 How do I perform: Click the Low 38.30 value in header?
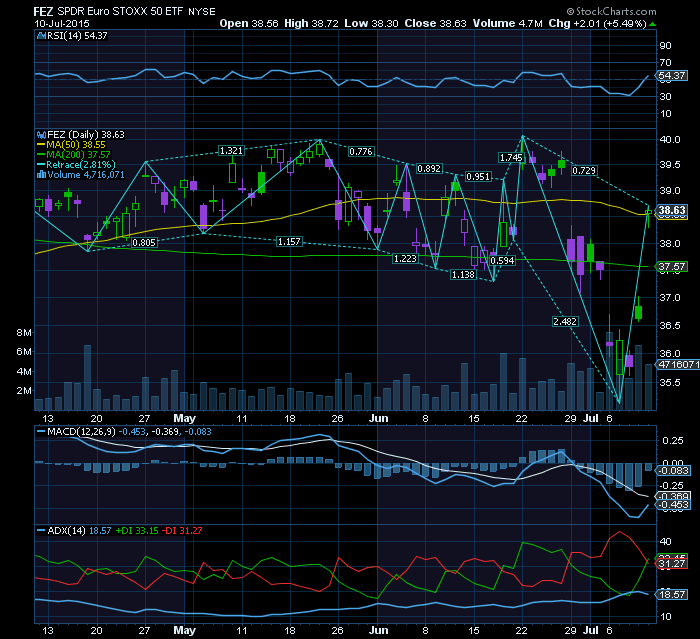[x=371, y=24]
